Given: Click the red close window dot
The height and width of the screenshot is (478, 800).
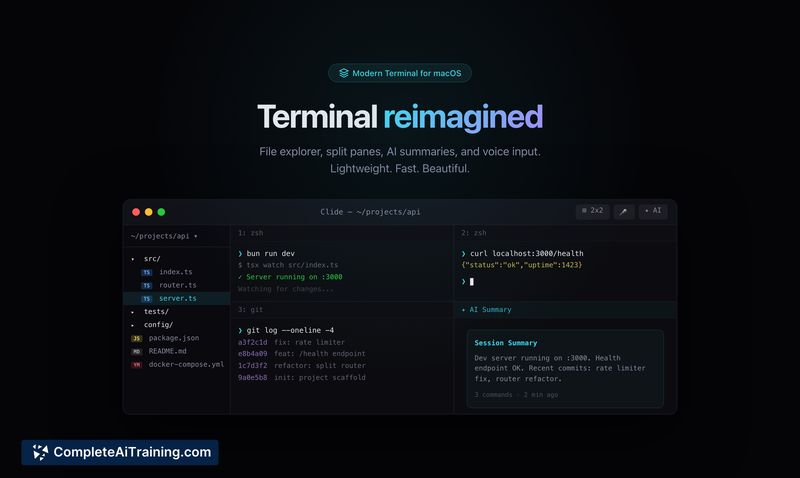Looking at the screenshot, I should tap(136, 212).
